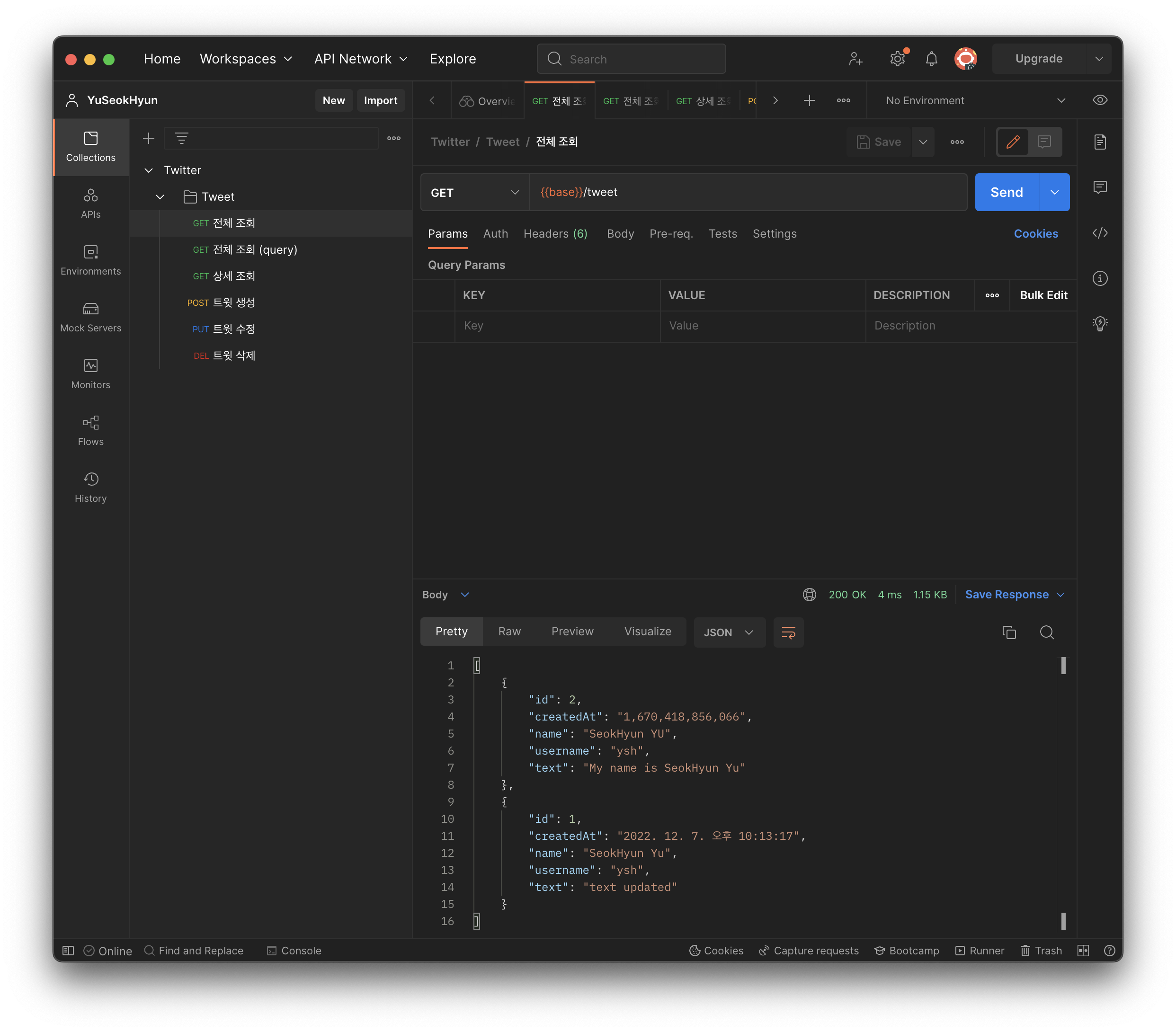The width and height of the screenshot is (1176, 1032).
Task: Open the Send button dropdown arrow
Action: (1054, 192)
